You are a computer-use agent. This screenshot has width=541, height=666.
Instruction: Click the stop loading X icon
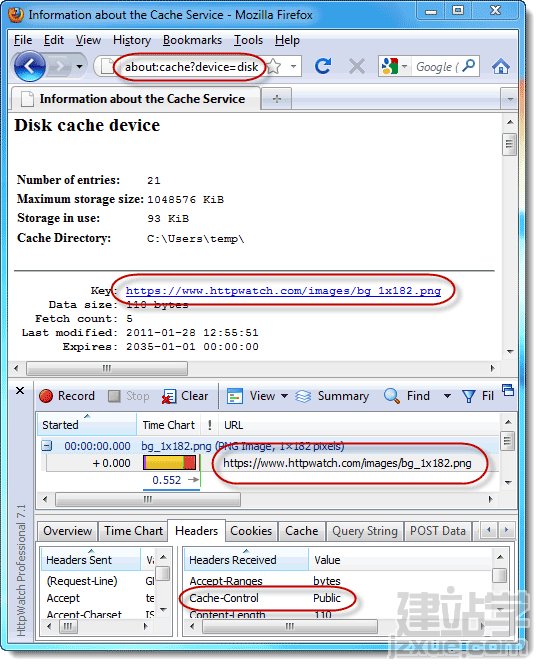(x=357, y=67)
